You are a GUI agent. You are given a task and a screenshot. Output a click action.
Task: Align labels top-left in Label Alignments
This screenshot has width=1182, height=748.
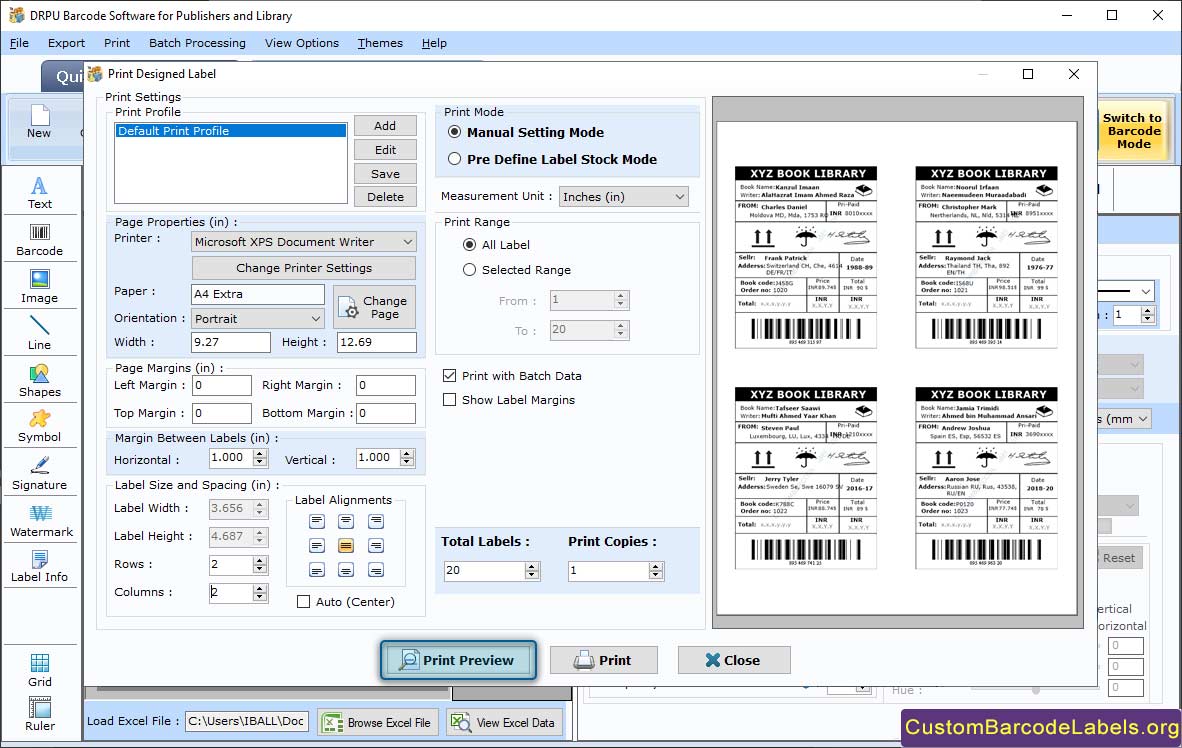317,521
